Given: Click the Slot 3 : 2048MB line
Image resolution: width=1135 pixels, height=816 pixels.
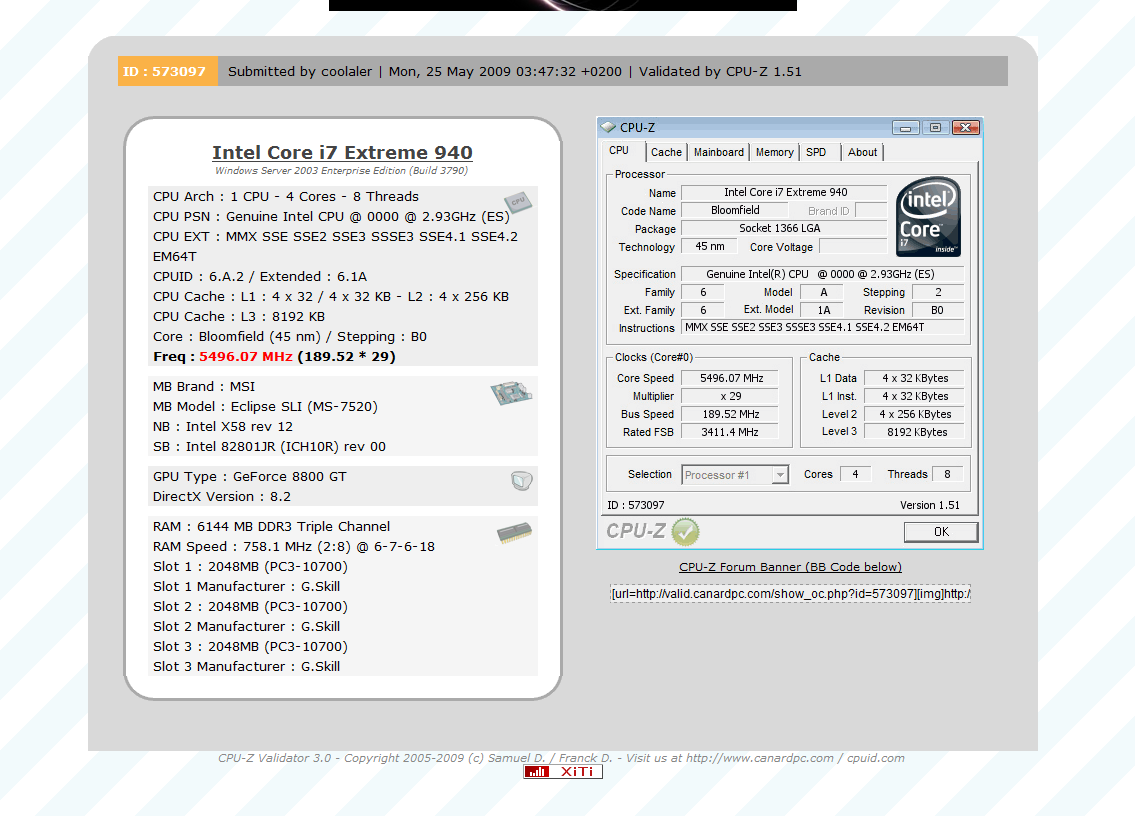Looking at the screenshot, I should tap(250, 647).
